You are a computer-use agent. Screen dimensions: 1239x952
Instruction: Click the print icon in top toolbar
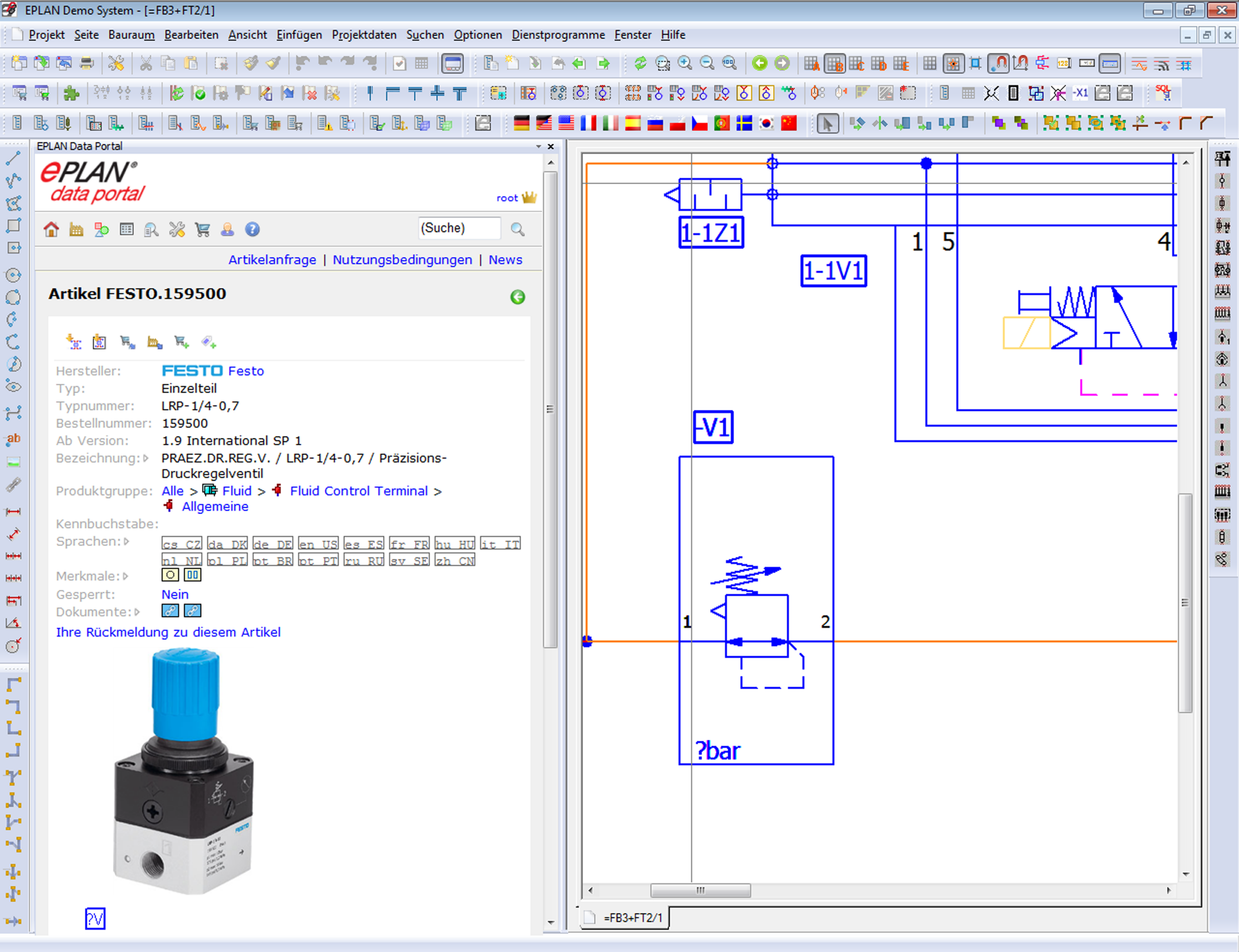tap(87, 63)
